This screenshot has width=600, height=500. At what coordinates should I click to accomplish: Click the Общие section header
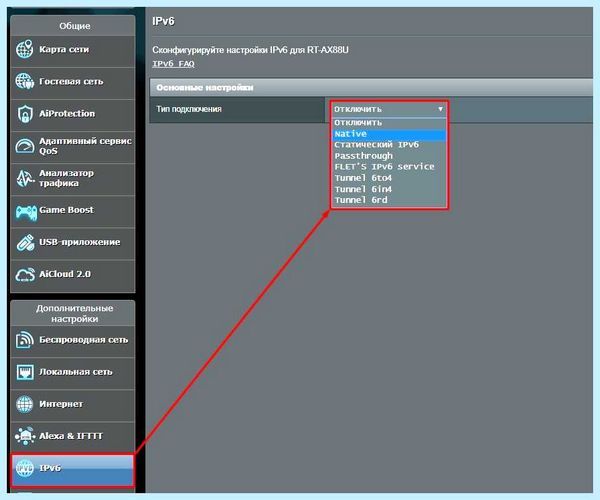point(73,26)
